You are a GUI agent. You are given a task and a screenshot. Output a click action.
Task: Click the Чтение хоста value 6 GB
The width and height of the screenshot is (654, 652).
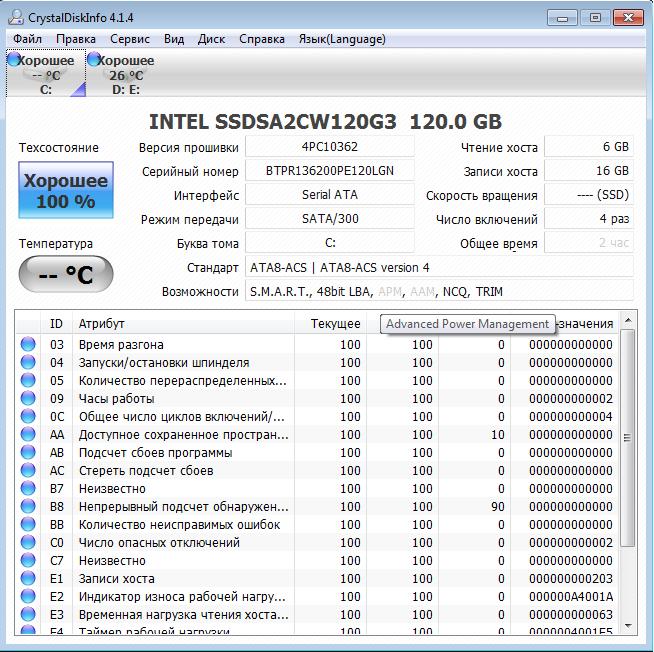pos(589,147)
